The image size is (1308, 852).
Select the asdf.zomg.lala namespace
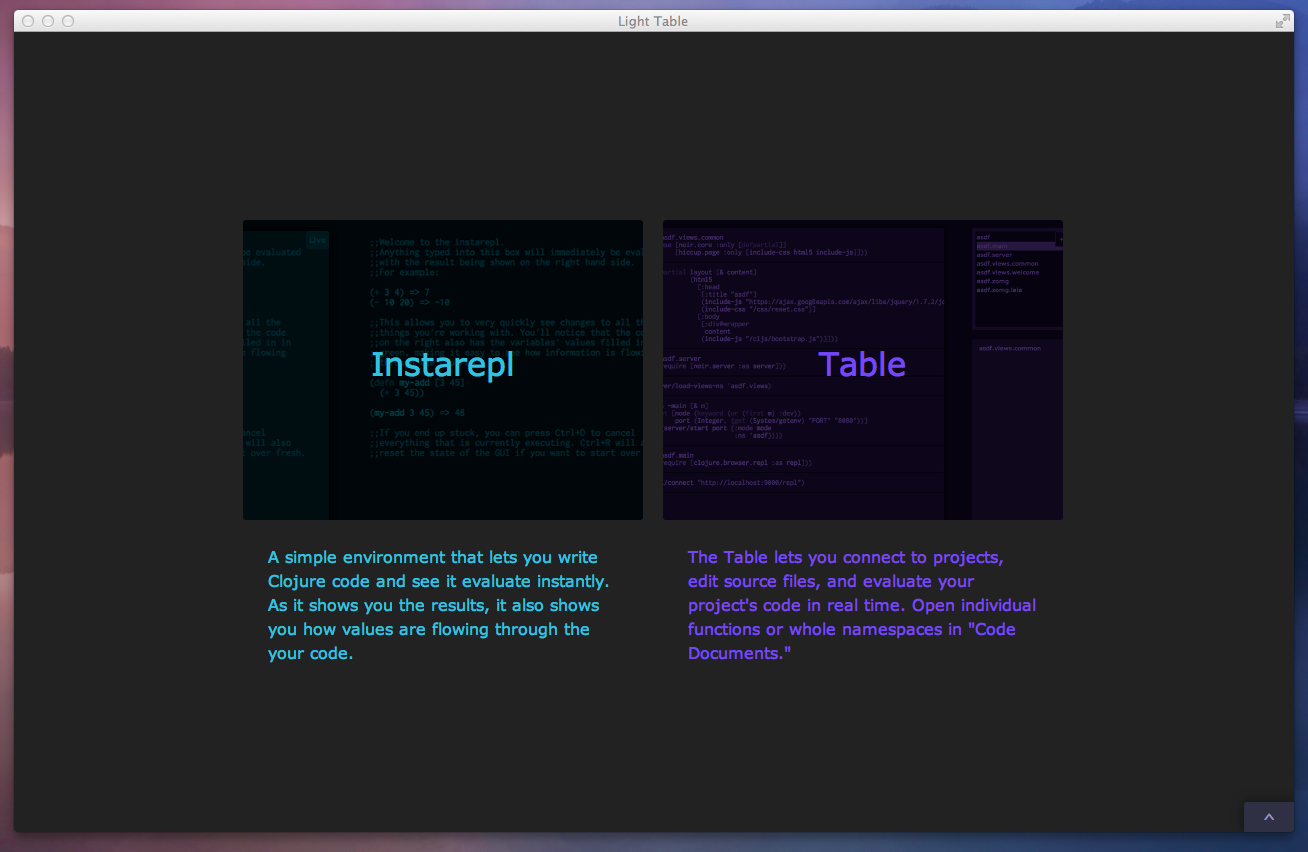[999, 290]
